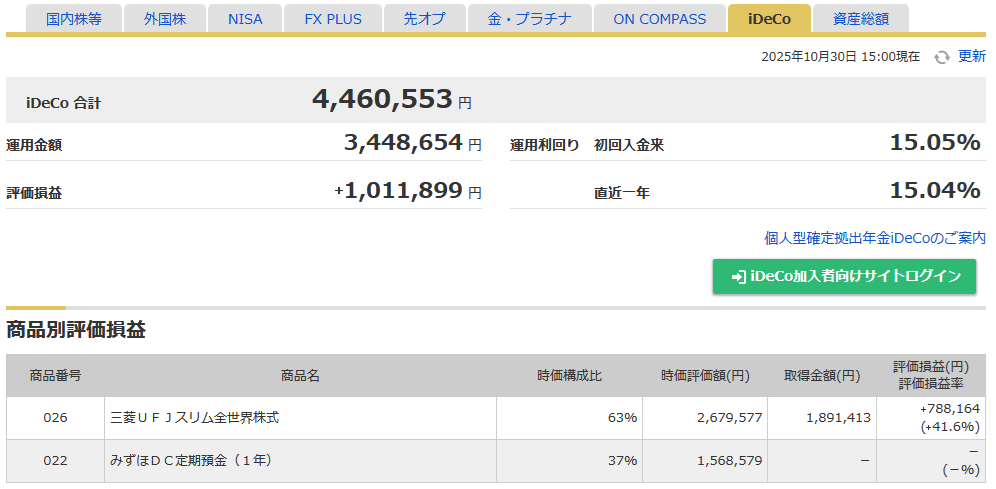The width and height of the screenshot is (996, 489).
Task: Open the ON COMPASS tab
Action: [x=659, y=19]
